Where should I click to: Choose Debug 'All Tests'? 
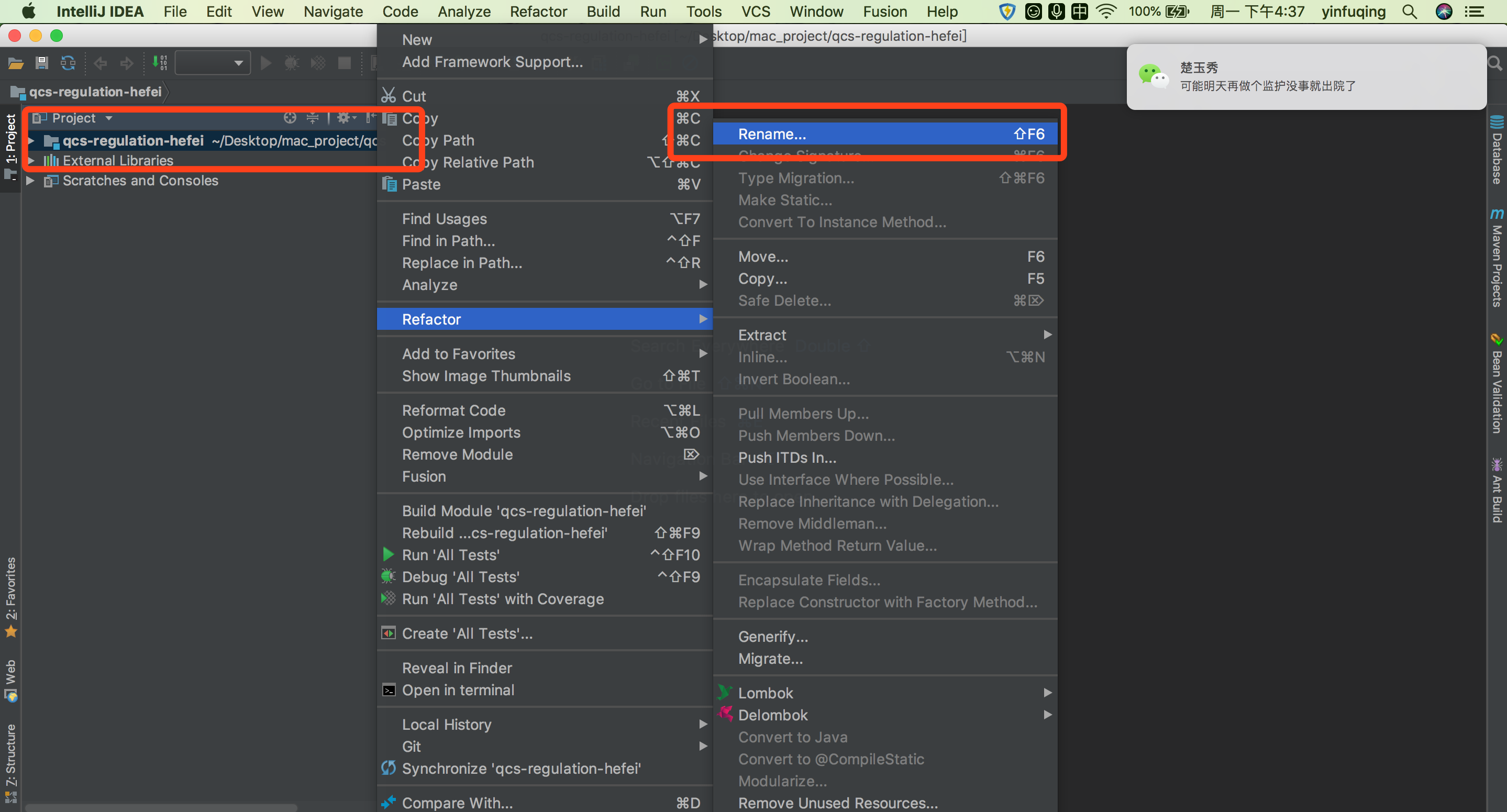pos(545,577)
